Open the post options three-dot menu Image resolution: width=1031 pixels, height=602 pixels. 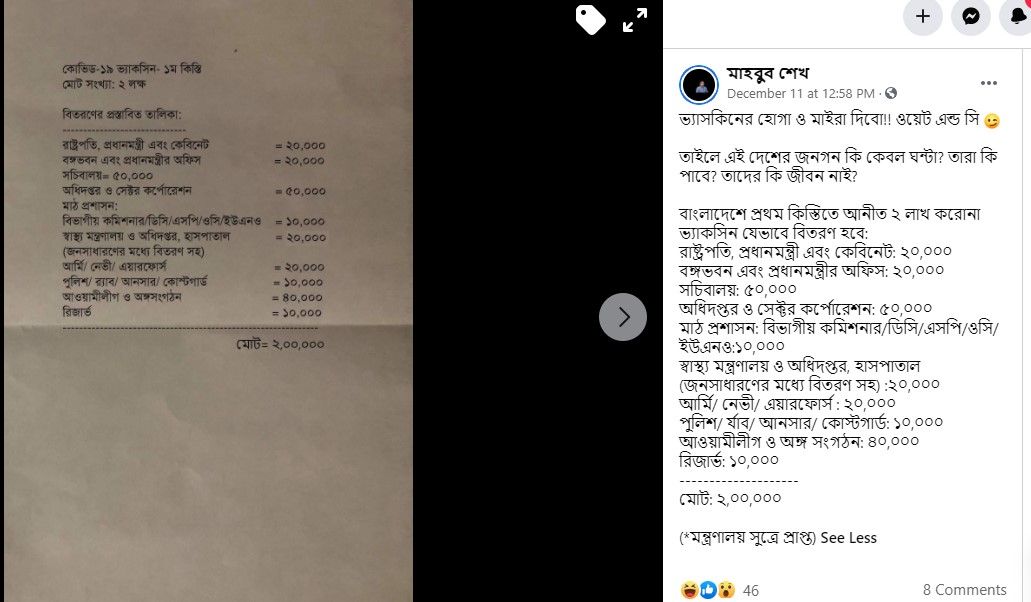[x=988, y=83]
